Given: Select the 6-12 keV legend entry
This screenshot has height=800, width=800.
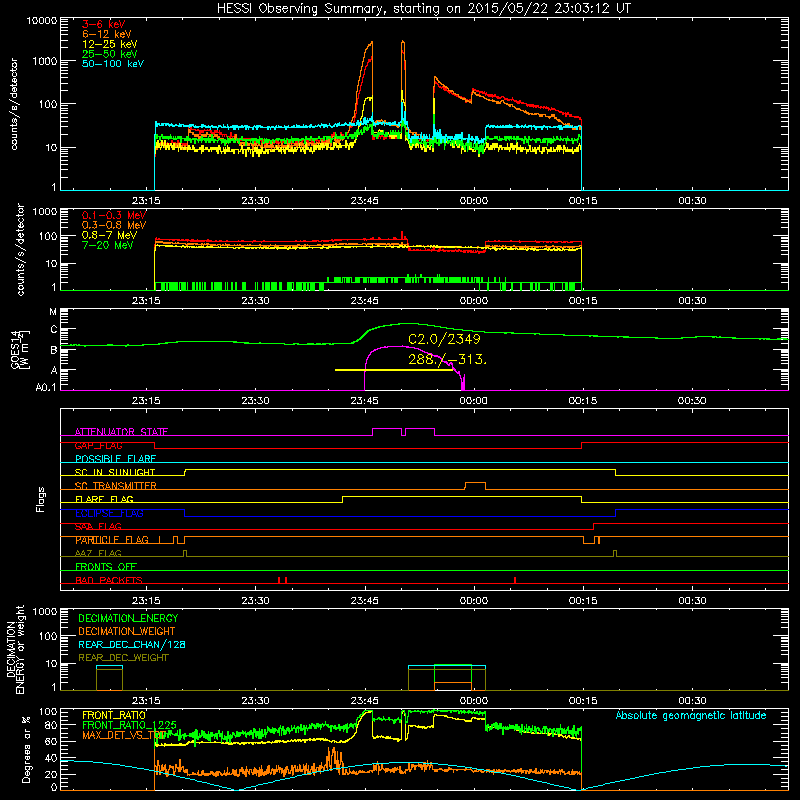Looking at the screenshot, I should [x=107, y=34].
